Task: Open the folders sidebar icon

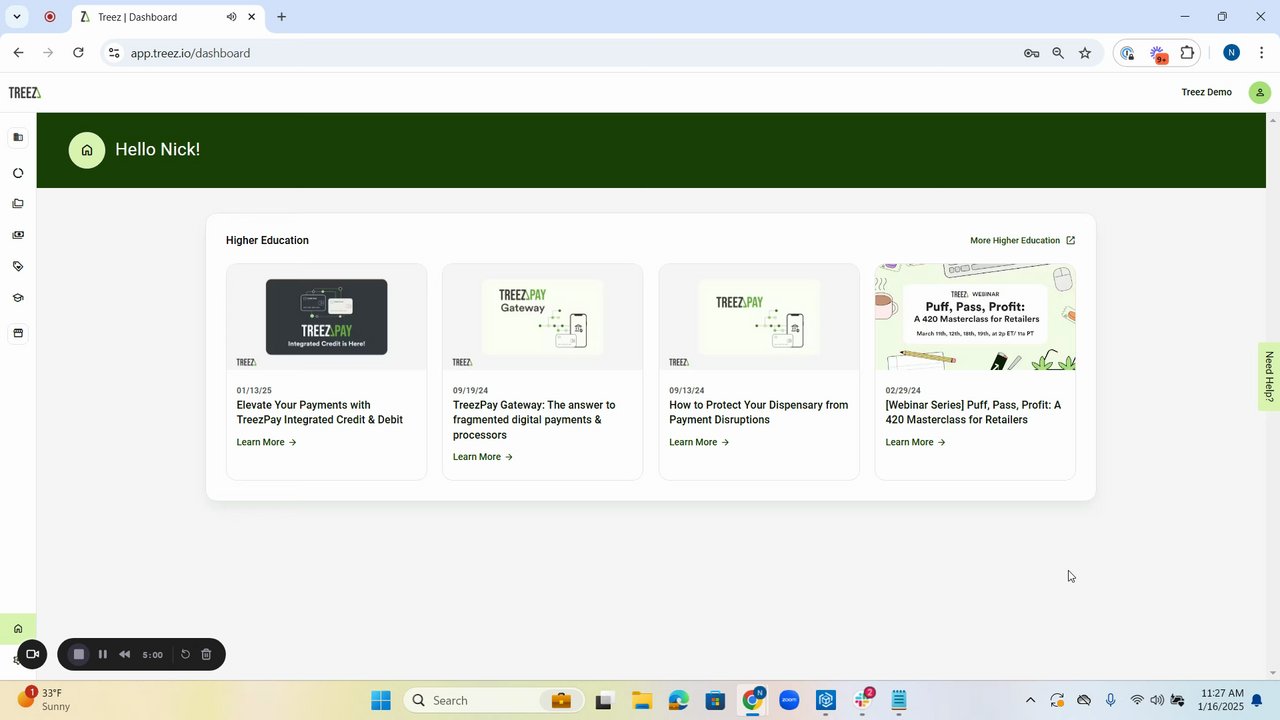Action: 18,204
